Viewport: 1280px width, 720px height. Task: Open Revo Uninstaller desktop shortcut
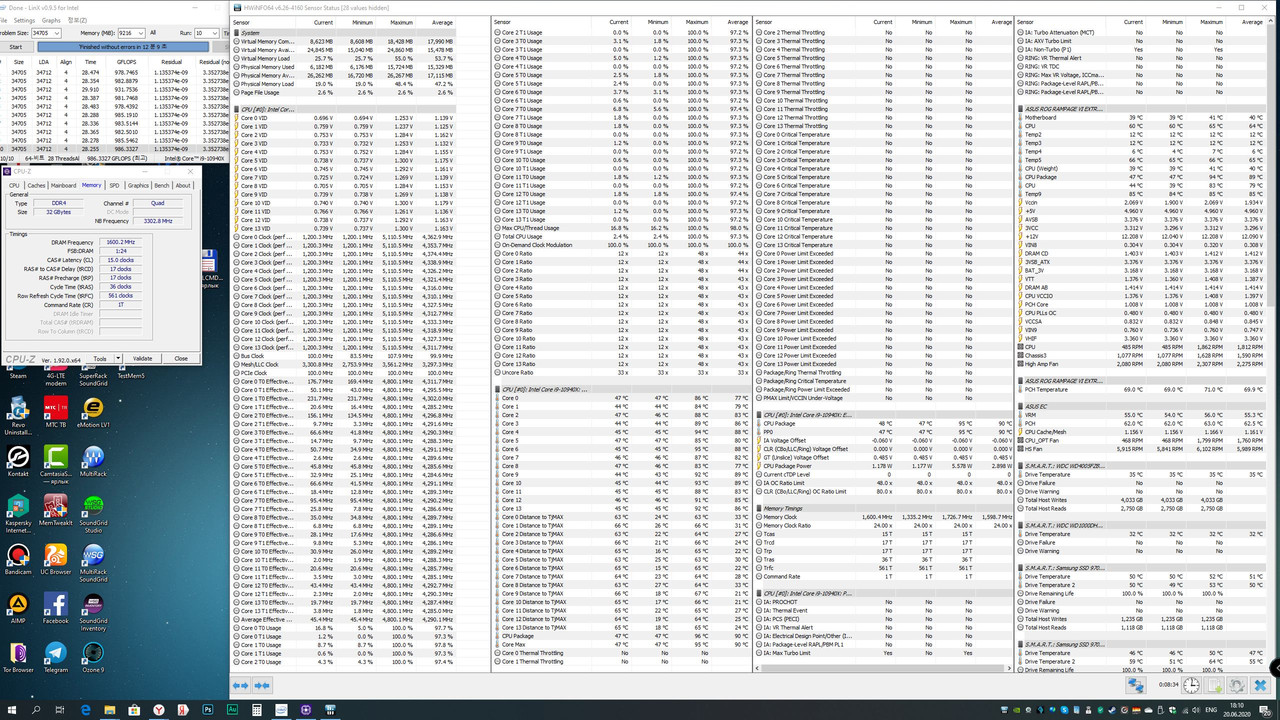(18, 415)
